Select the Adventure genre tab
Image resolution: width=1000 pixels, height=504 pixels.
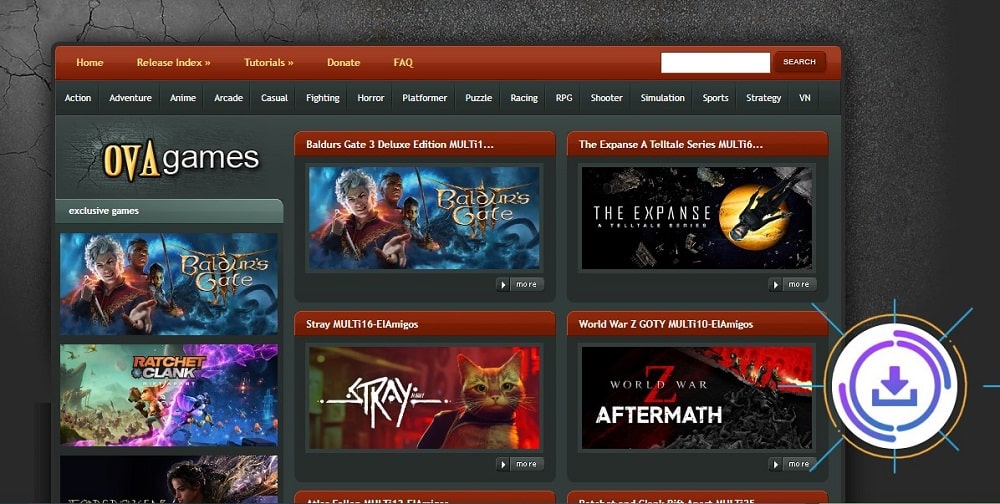pos(130,98)
